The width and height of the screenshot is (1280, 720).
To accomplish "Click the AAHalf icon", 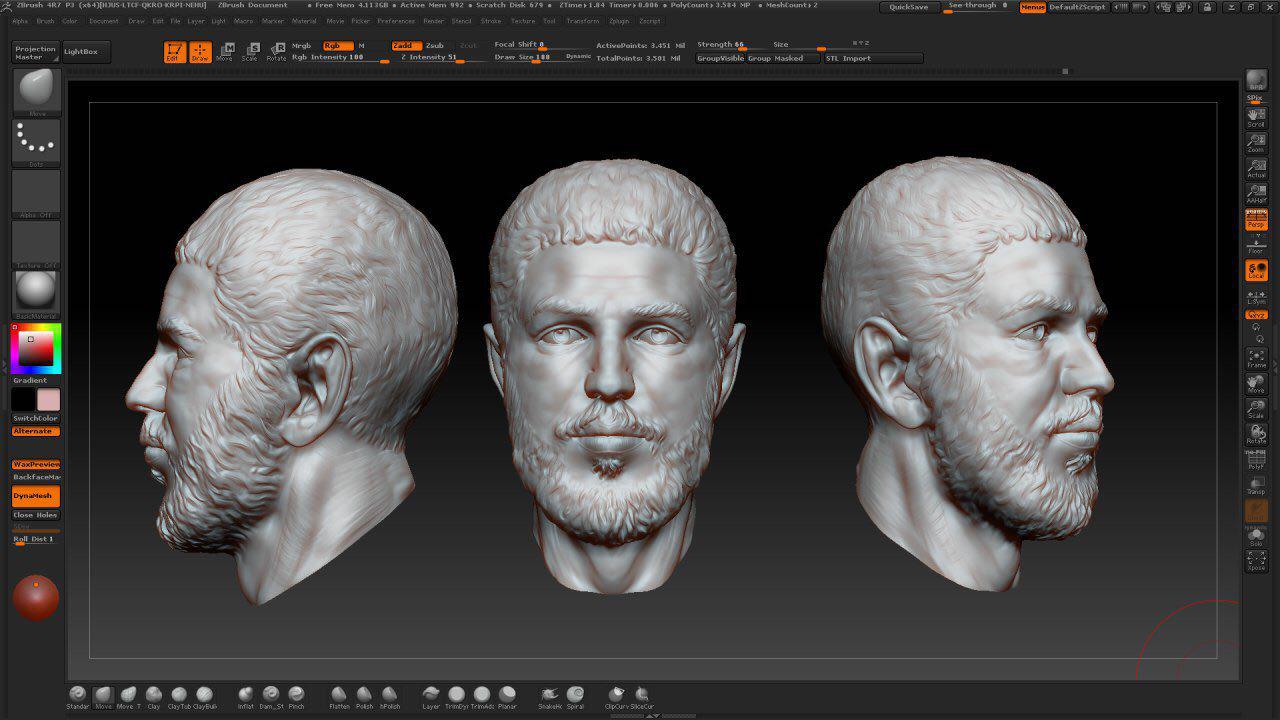I will tap(1256, 193).
